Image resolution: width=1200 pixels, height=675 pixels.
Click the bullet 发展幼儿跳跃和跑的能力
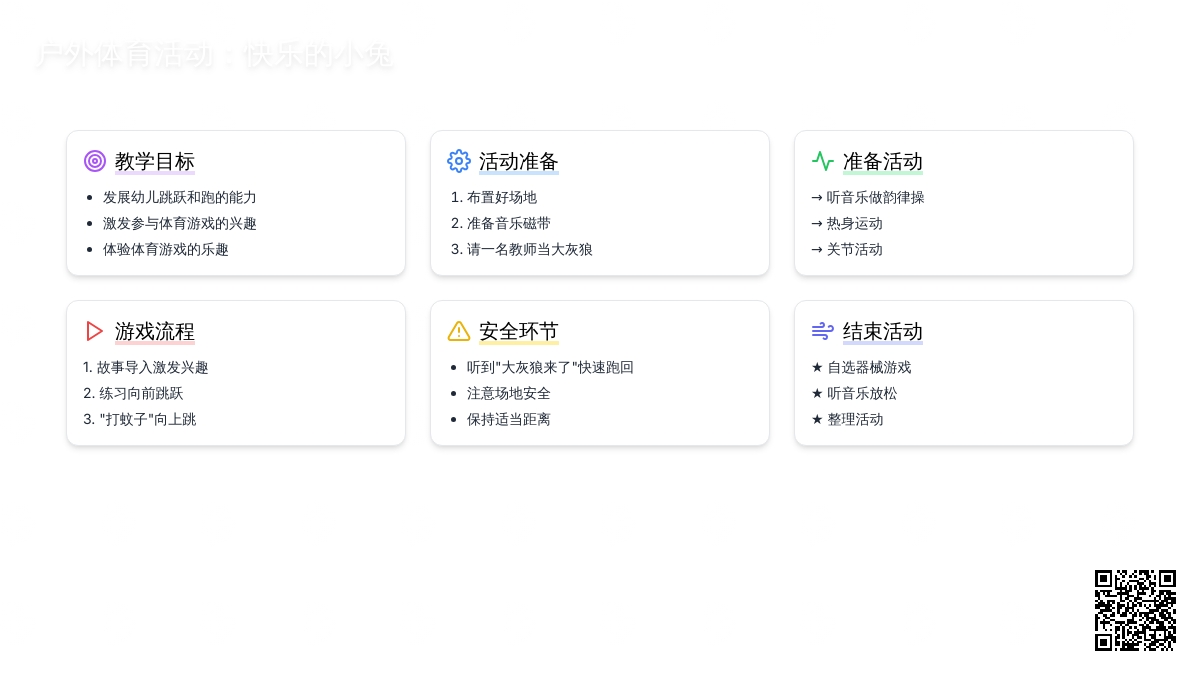coord(180,198)
